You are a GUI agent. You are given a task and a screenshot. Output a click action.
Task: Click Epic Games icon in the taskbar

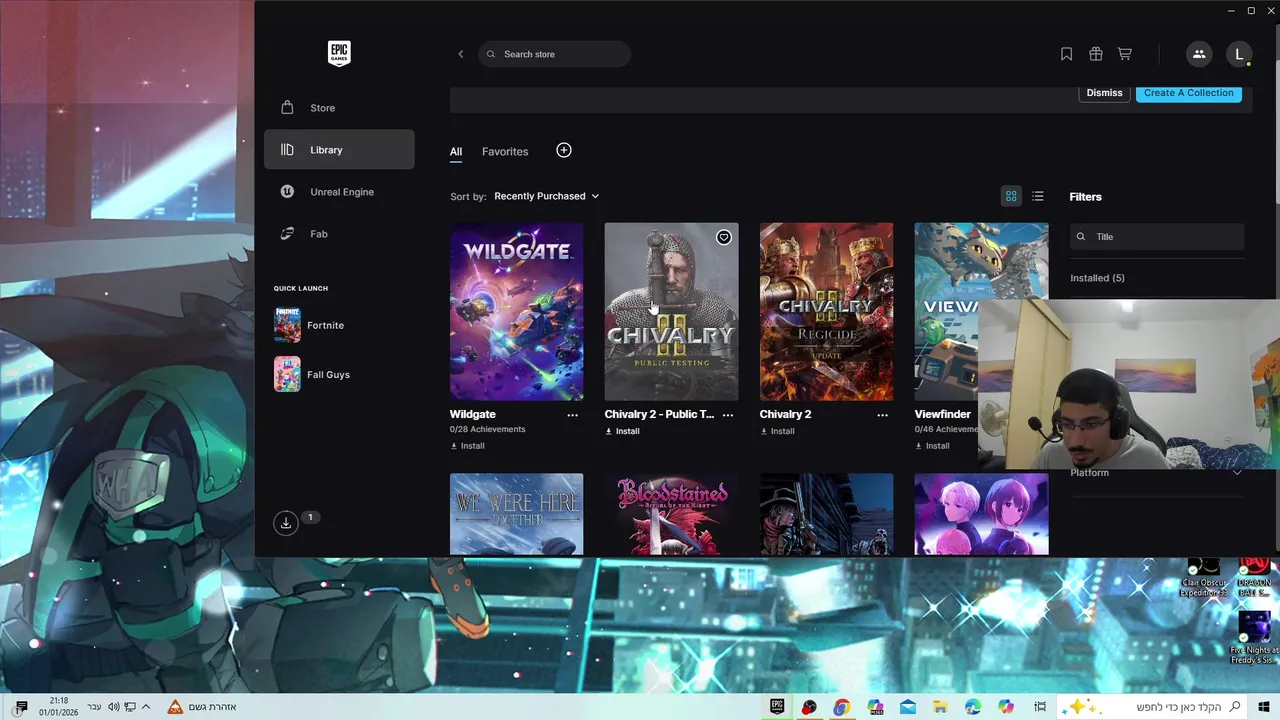777,706
